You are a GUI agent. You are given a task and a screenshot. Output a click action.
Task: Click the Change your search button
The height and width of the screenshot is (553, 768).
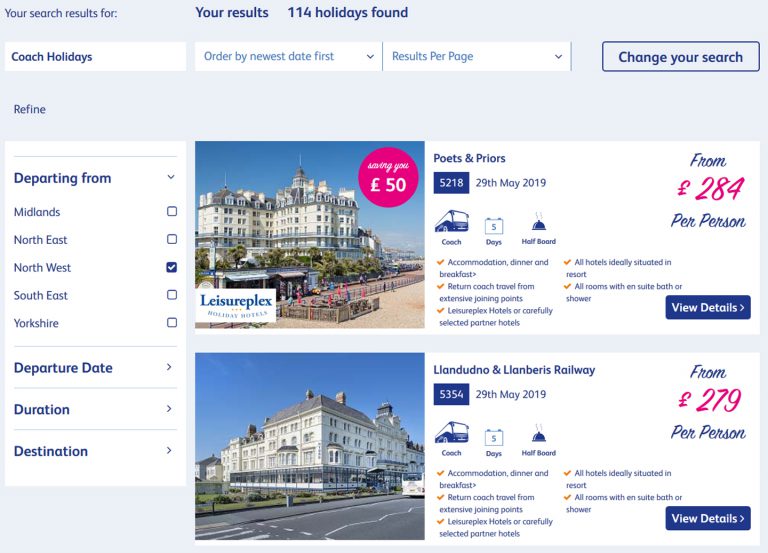point(680,57)
